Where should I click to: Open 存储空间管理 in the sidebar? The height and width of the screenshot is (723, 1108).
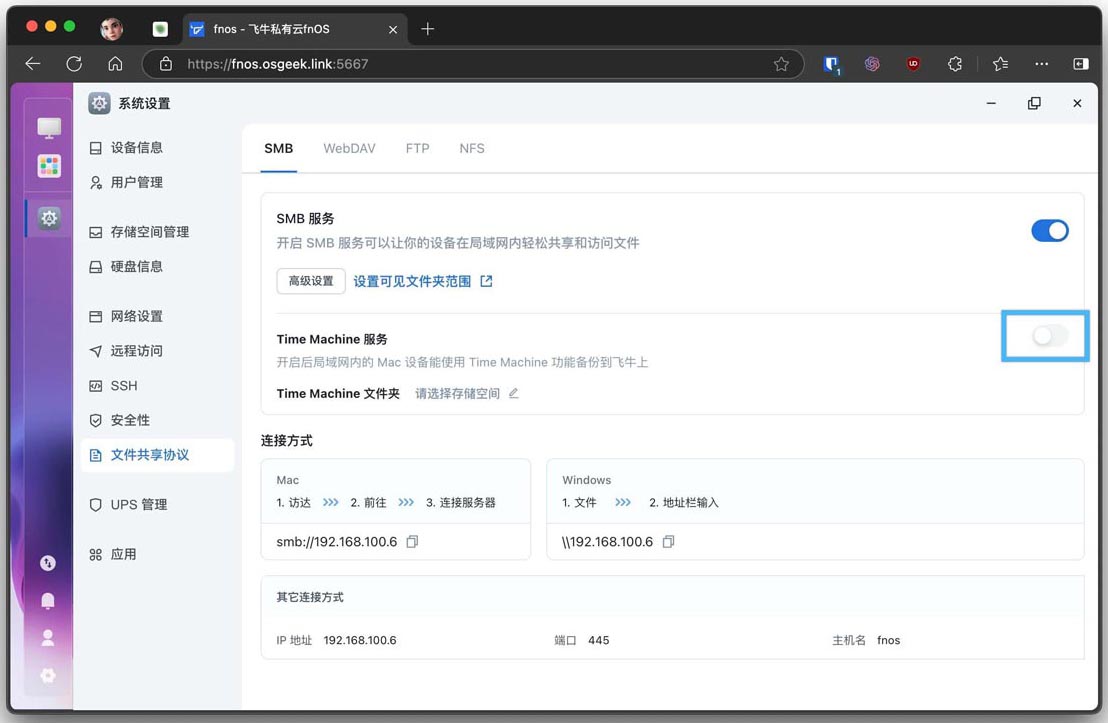pos(149,232)
